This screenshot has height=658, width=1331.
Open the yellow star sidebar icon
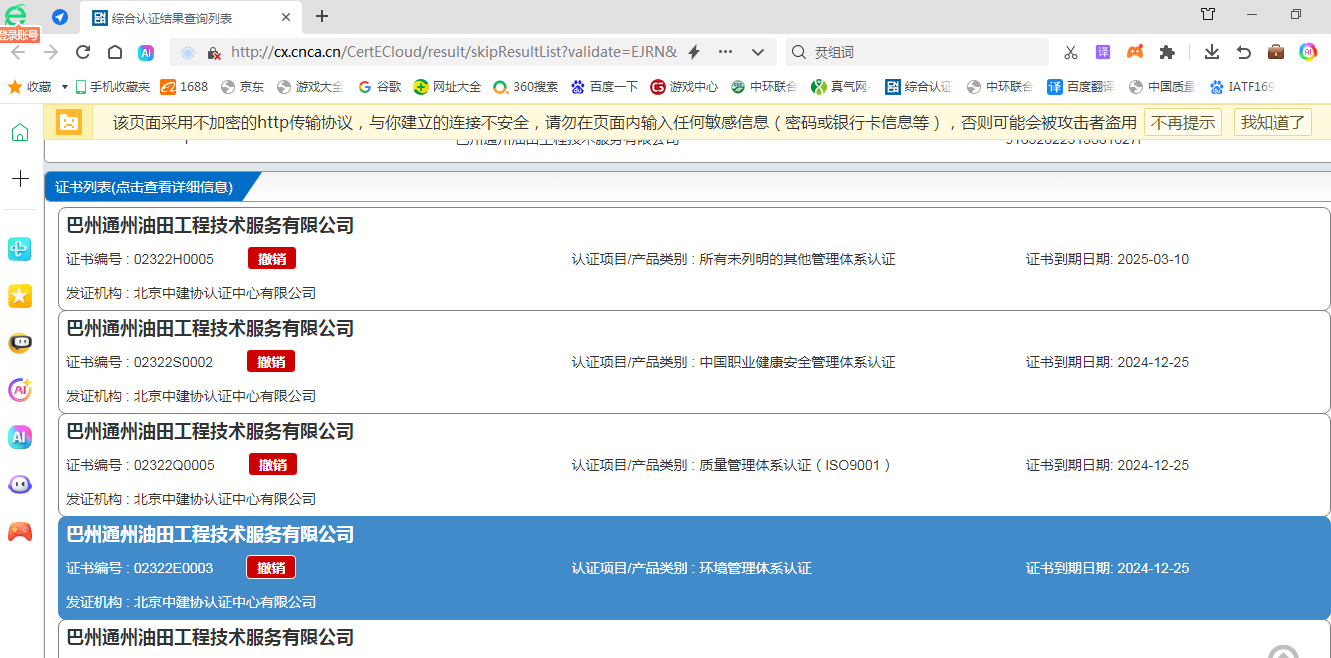(x=20, y=296)
